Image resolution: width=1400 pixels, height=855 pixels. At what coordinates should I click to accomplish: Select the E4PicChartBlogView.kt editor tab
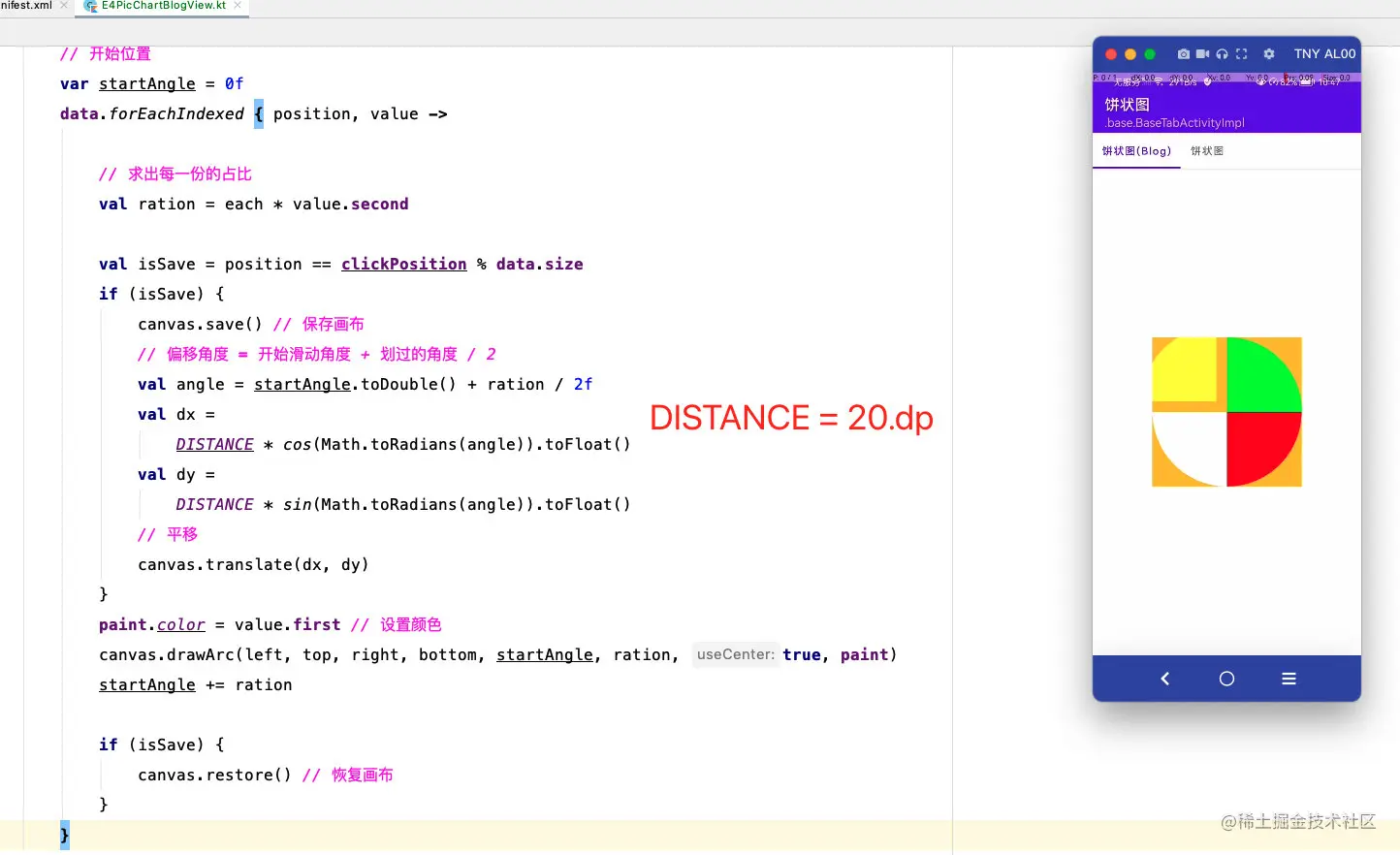pos(164,5)
